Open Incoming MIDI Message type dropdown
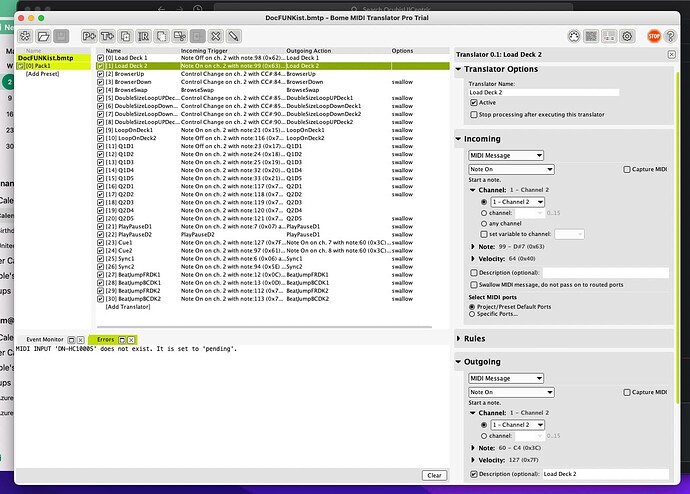 506,155
